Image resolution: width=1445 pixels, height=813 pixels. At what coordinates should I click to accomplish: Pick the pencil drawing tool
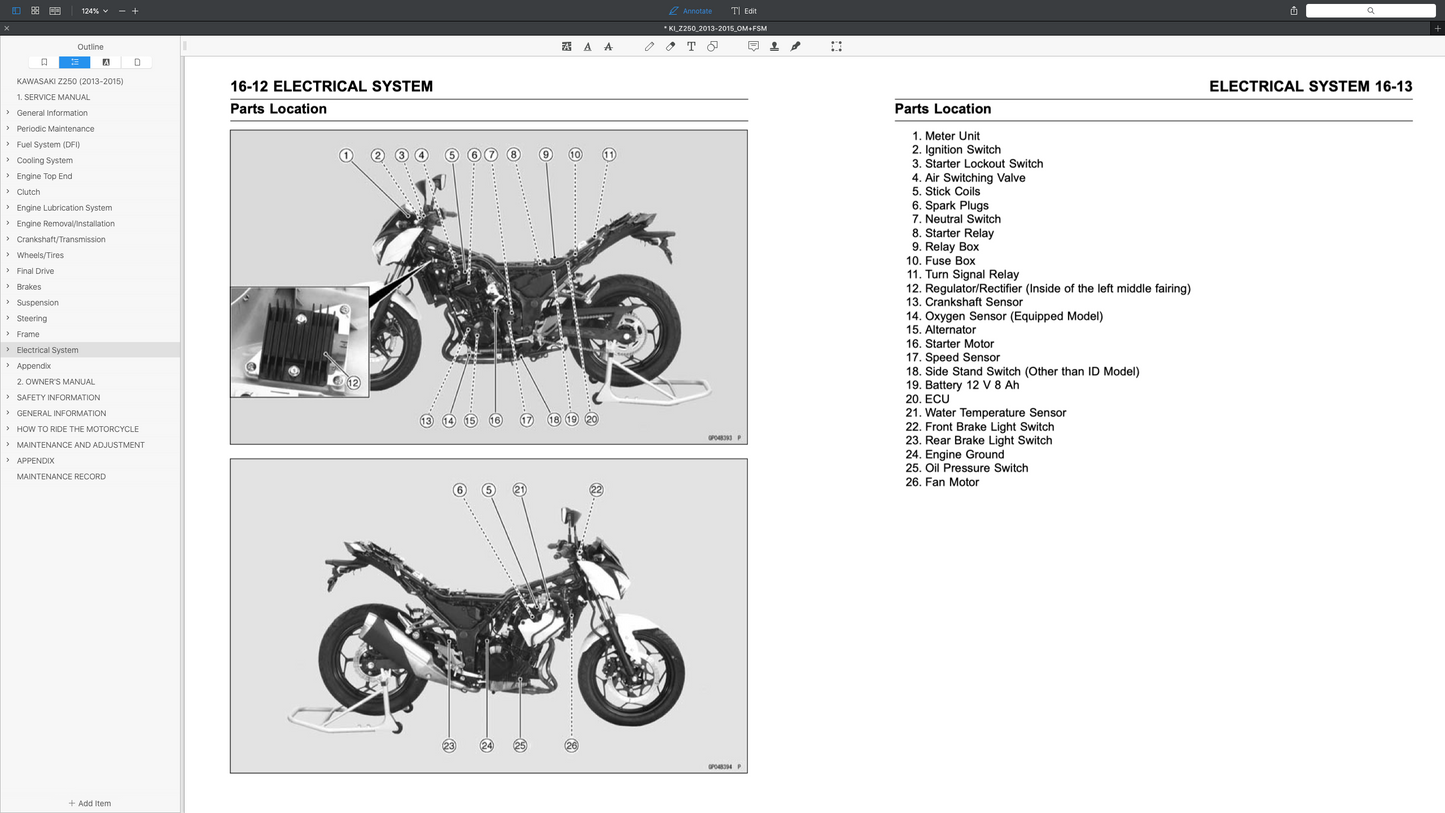tap(649, 47)
